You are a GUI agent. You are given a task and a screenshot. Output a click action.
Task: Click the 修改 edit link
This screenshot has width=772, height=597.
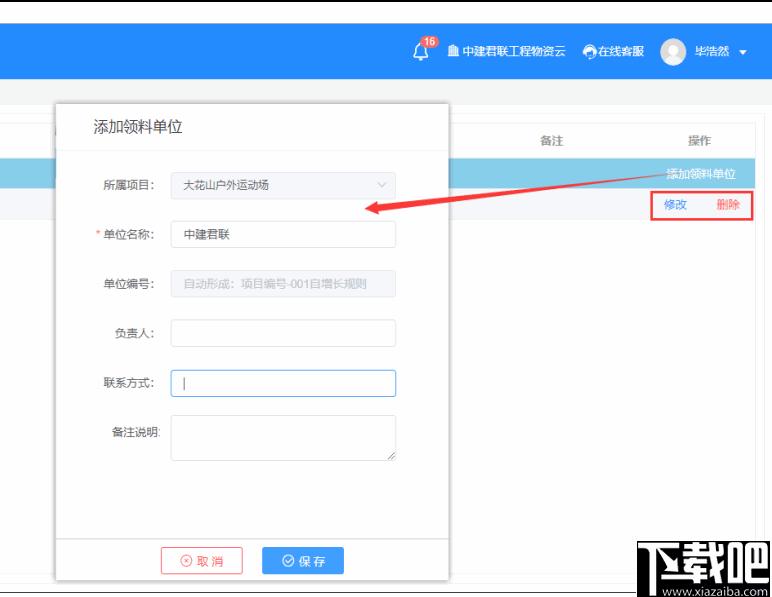point(675,205)
